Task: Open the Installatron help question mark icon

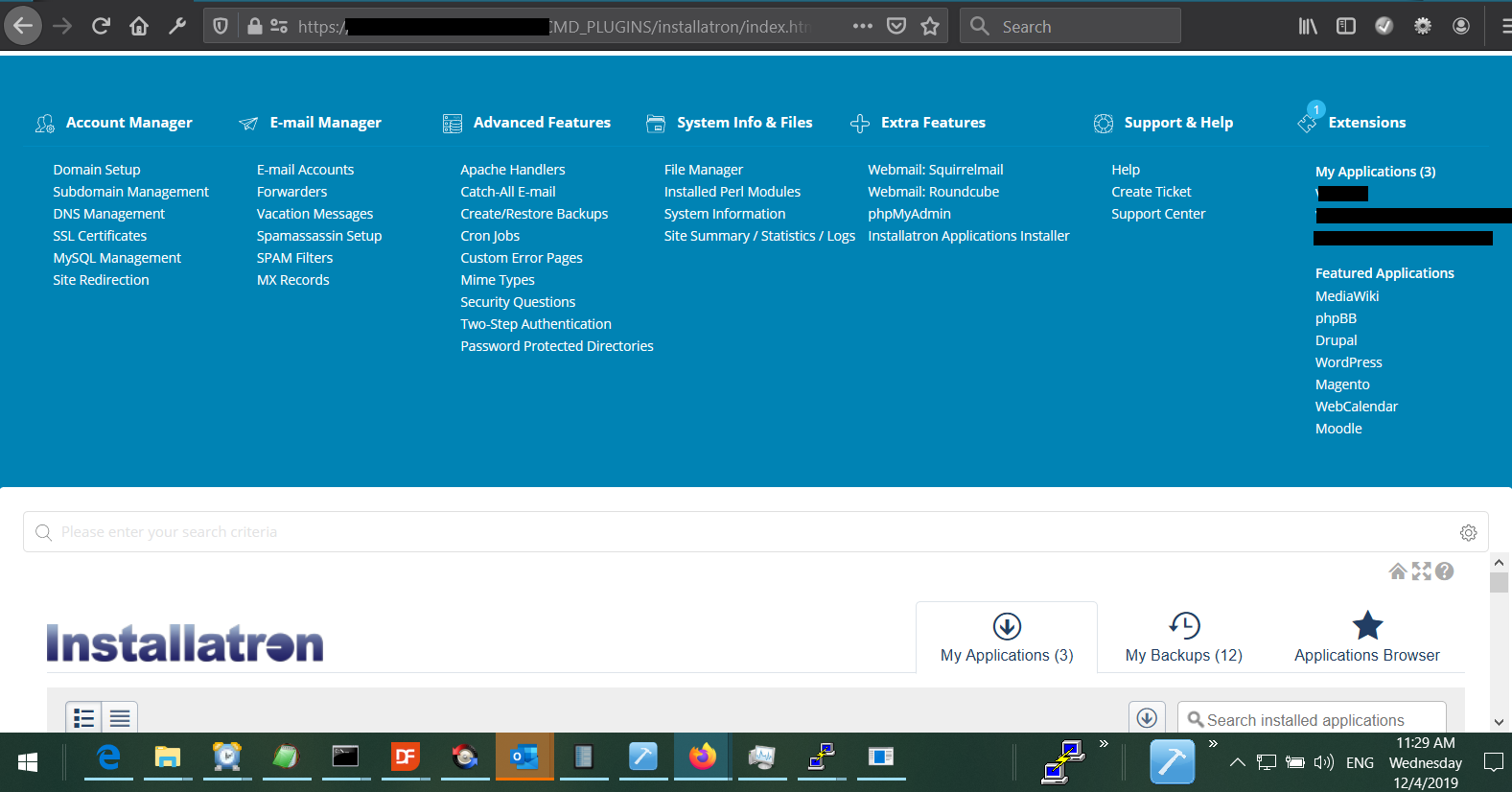Action: pos(1445,571)
